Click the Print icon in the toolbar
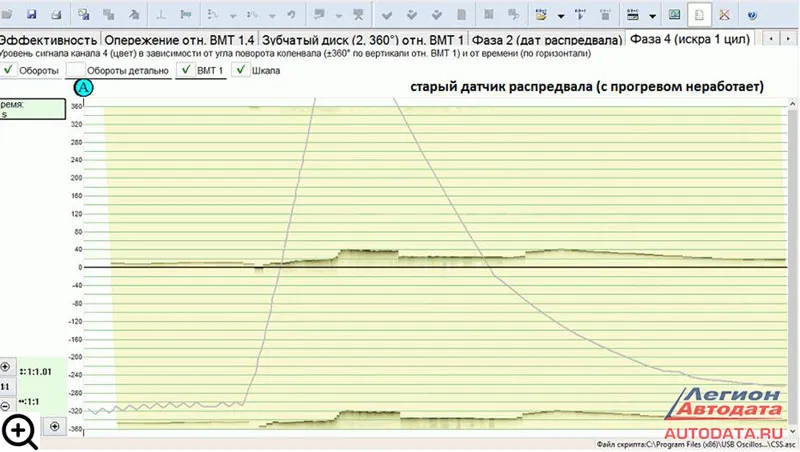This screenshot has width=800, height=452. pos(56,14)
